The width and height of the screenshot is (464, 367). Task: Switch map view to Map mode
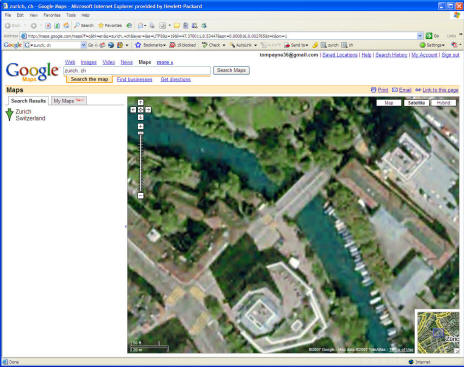pyautogui.click(x=389, y=103)
